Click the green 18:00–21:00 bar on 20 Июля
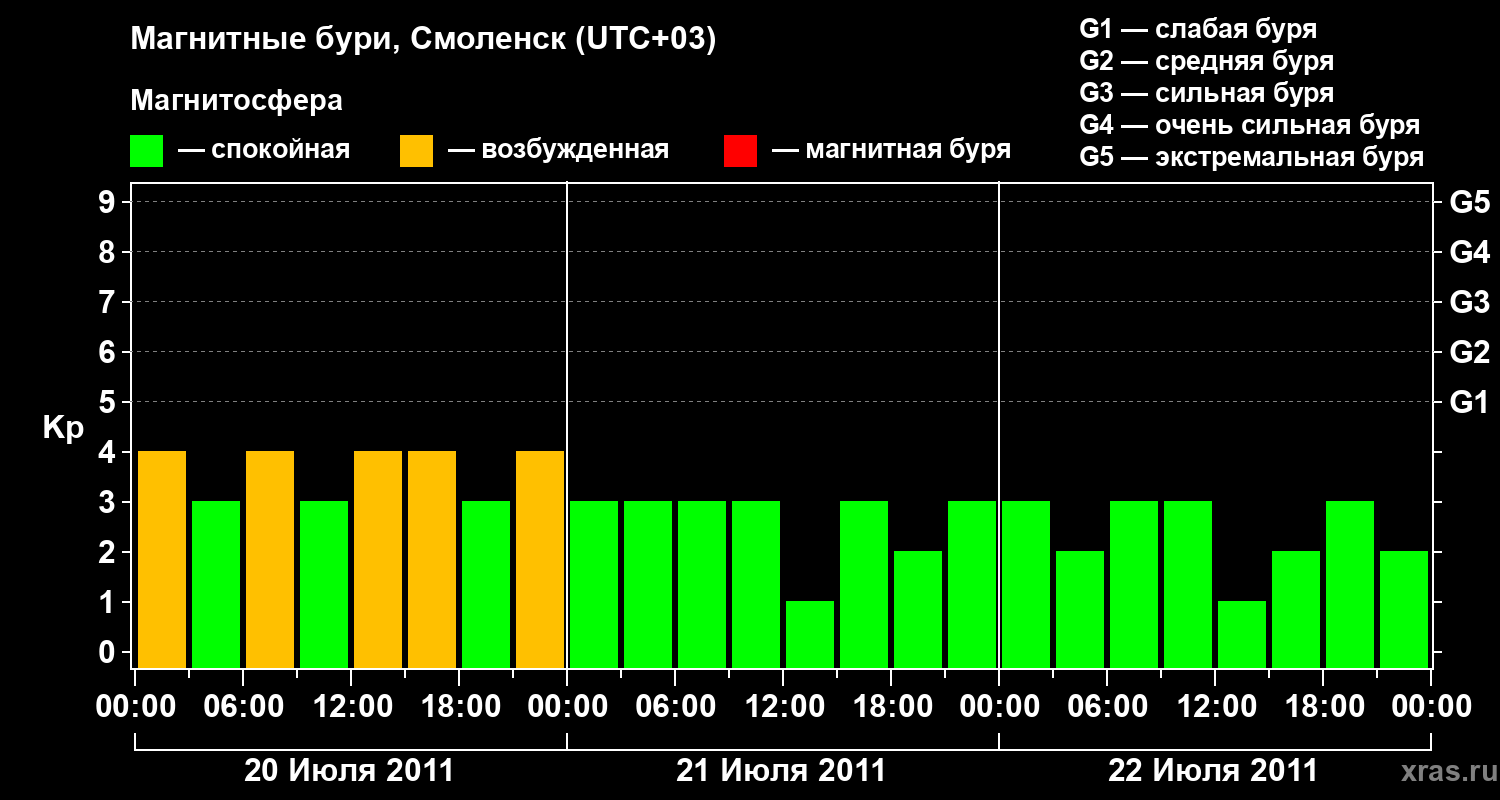 pyautogui.click(x=486, y=584)
